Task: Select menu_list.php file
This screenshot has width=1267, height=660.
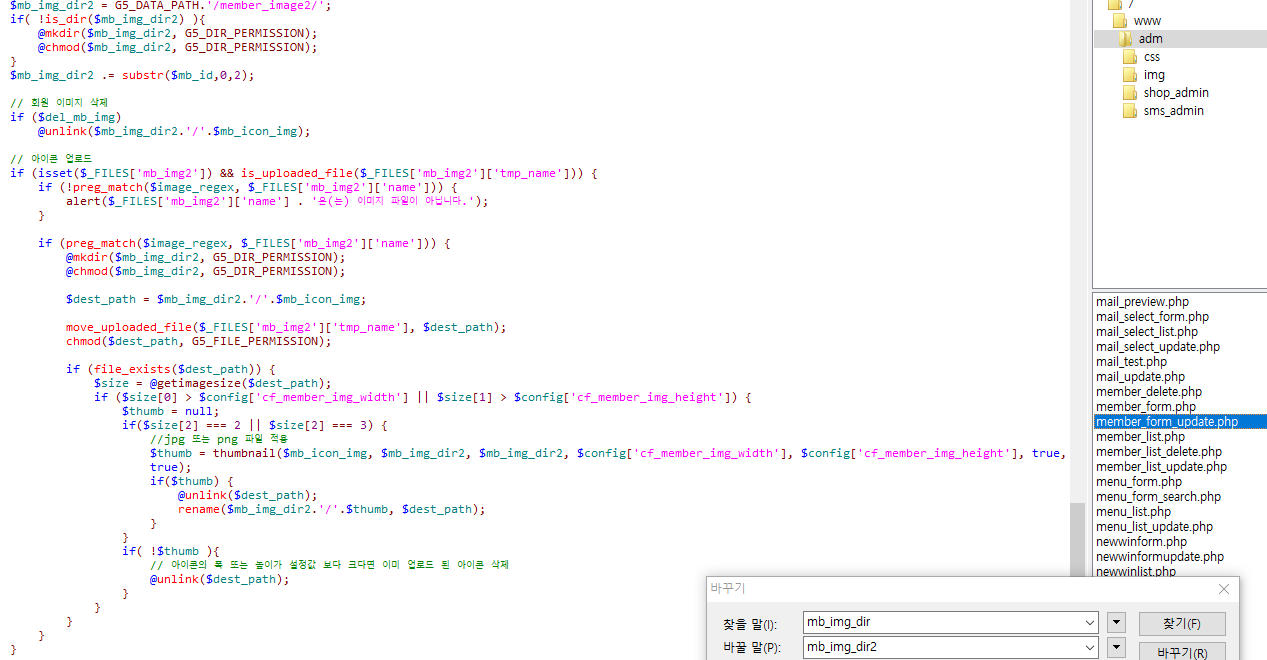Action: point(1133,512)
